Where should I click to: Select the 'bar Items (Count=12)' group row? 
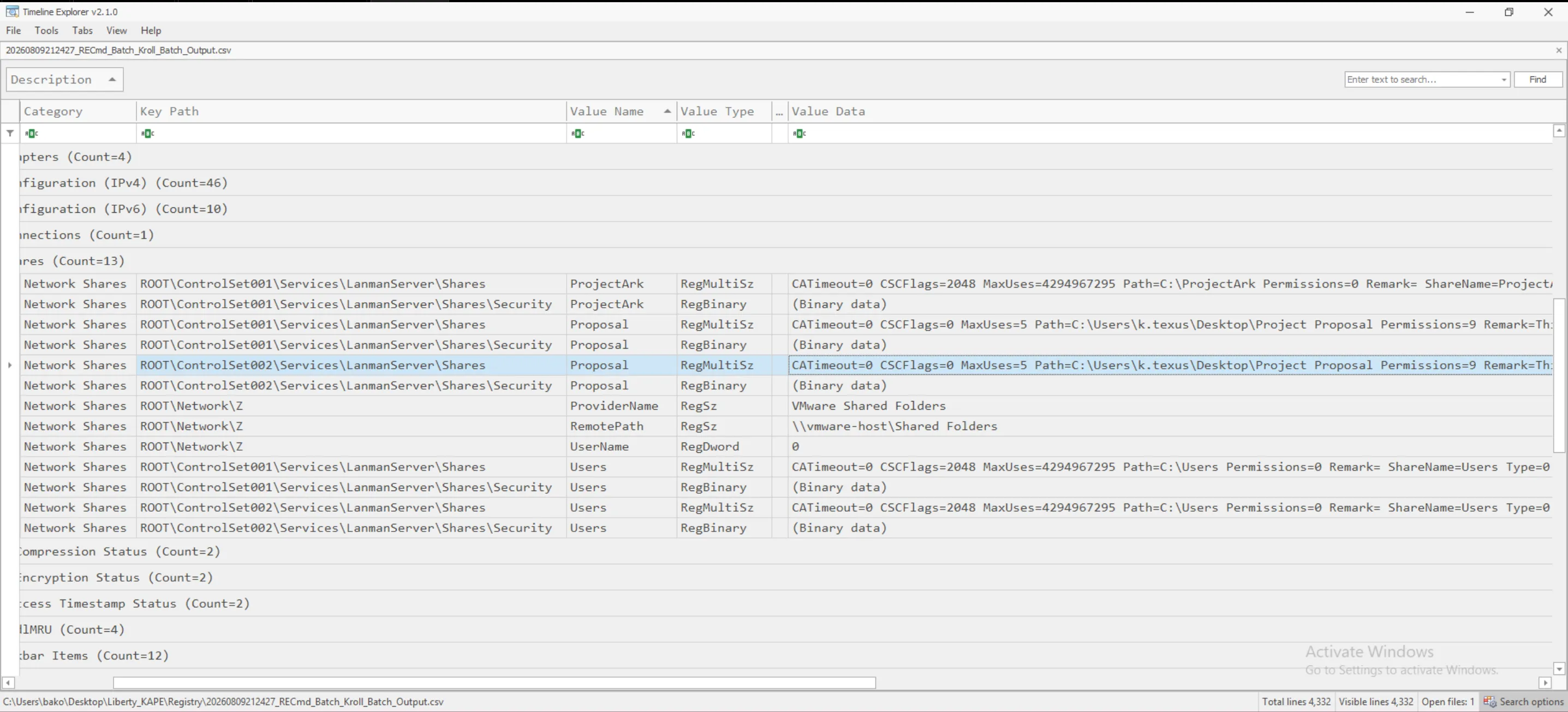[x=785, y=655]
